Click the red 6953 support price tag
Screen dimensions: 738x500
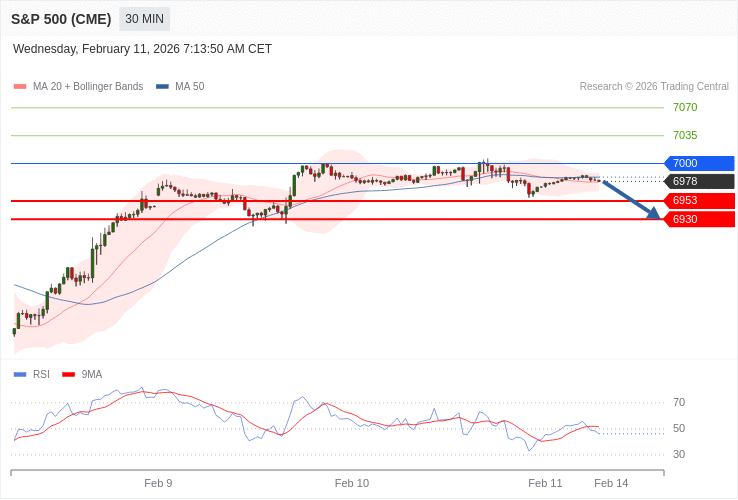[x=699, y=201]
